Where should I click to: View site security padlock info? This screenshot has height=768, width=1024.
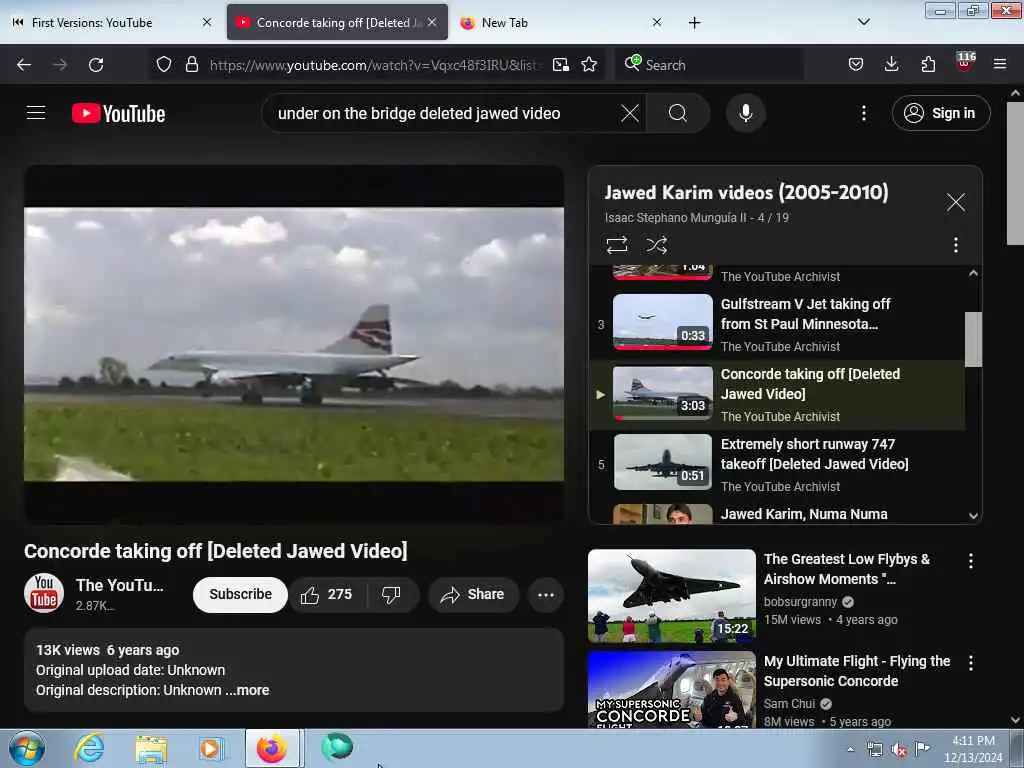point(191,65)
